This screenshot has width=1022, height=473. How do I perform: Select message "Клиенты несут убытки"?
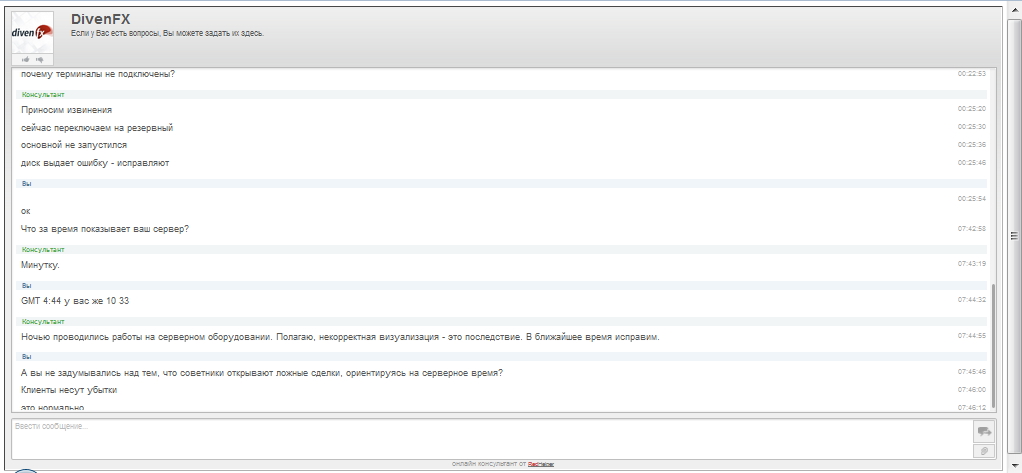(x=69, y=390)
